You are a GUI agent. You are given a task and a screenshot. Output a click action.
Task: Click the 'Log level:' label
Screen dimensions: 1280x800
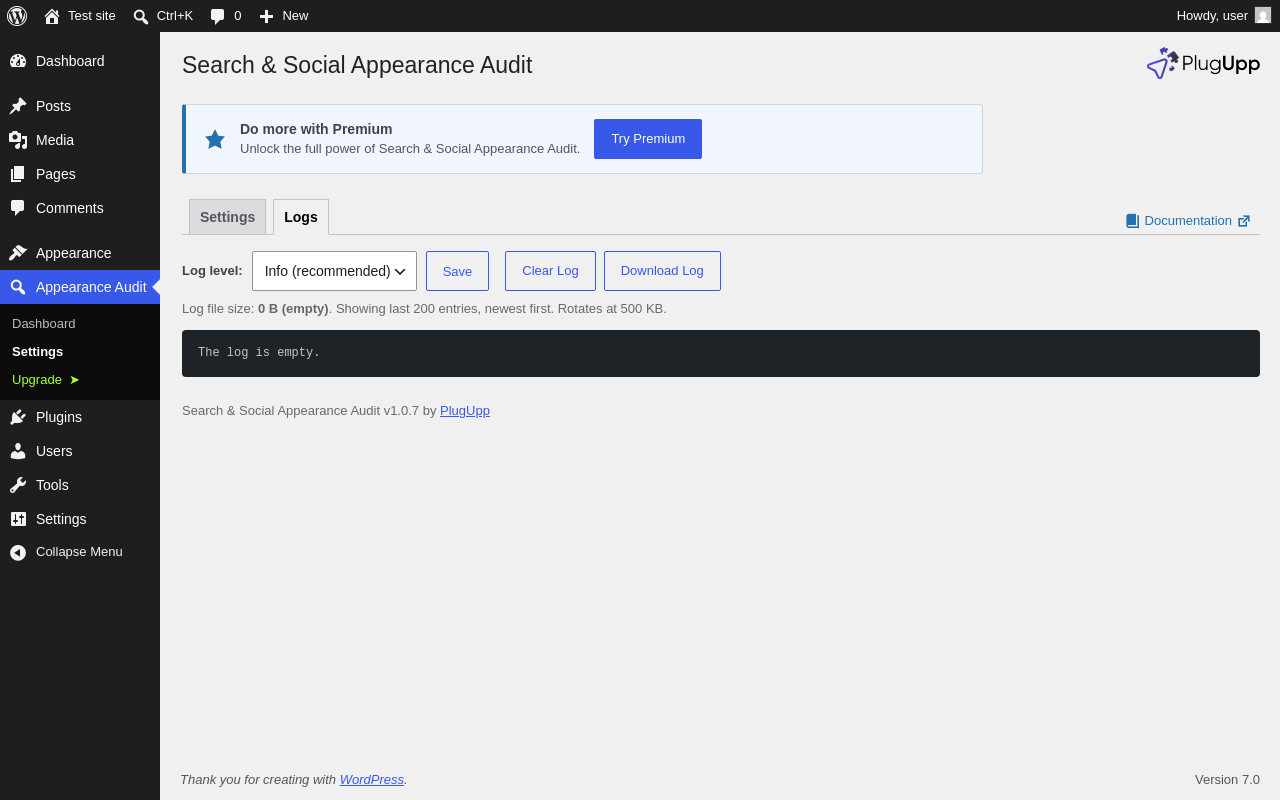click(x=212, y=271)
